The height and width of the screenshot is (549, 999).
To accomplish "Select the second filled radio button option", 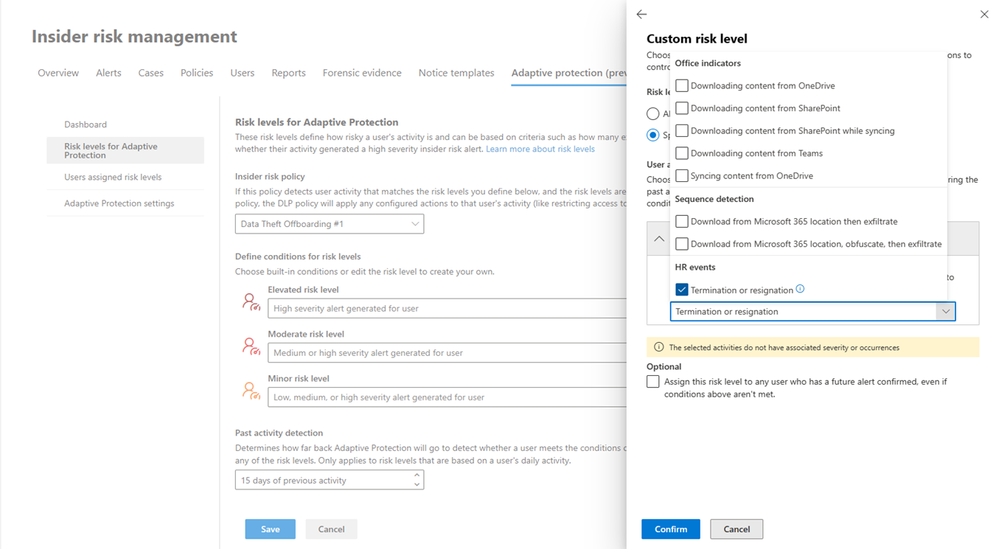I will [x=653, y=135].
